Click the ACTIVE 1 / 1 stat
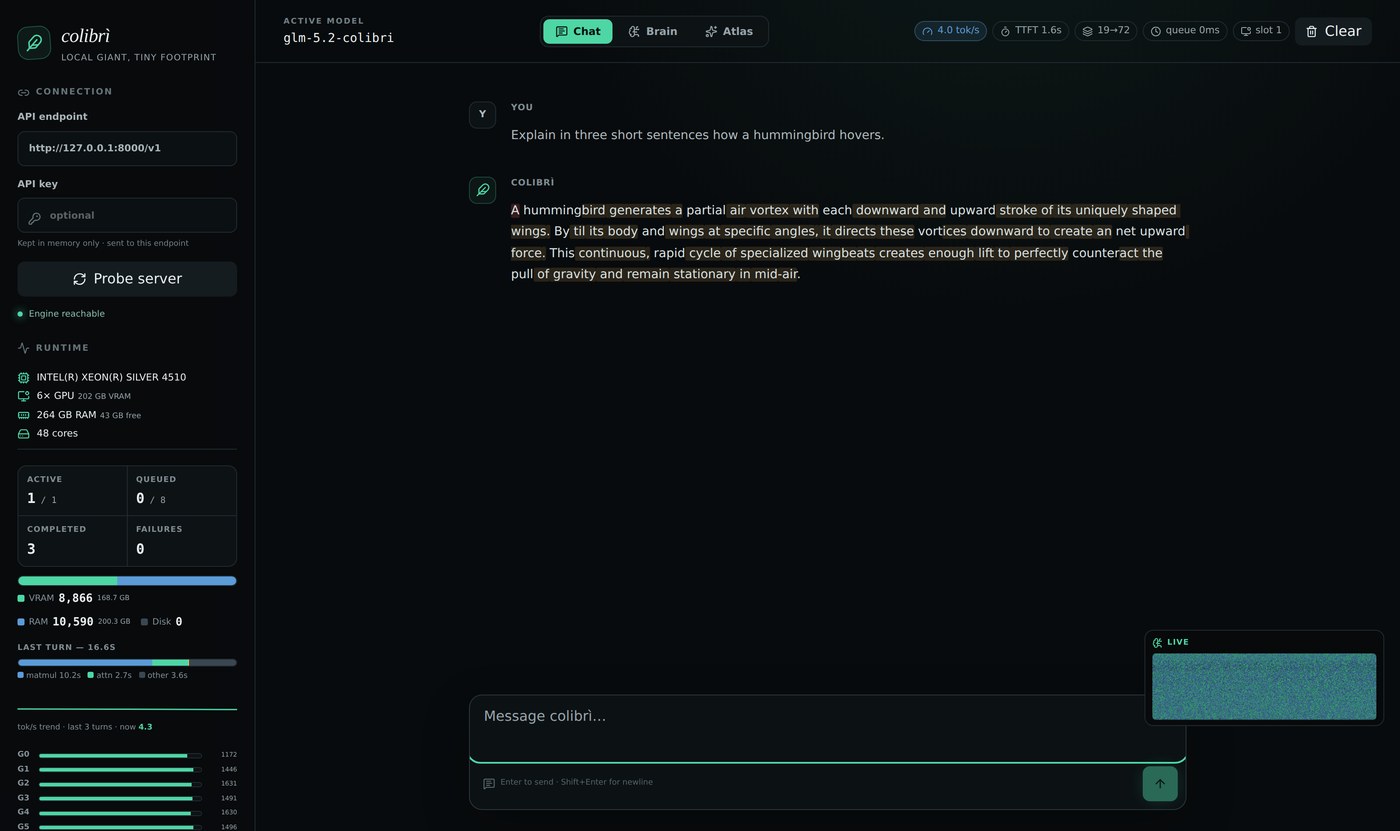Image resolution: width=1400 pixels, height=831 pixels. [x=72, y=490]
